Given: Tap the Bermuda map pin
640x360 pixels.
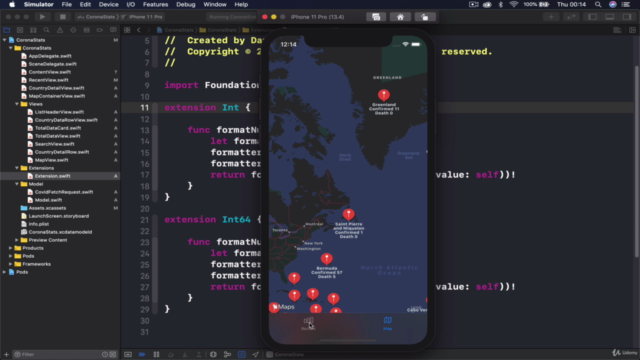Looking at the screenshot, I should (327, 259).
